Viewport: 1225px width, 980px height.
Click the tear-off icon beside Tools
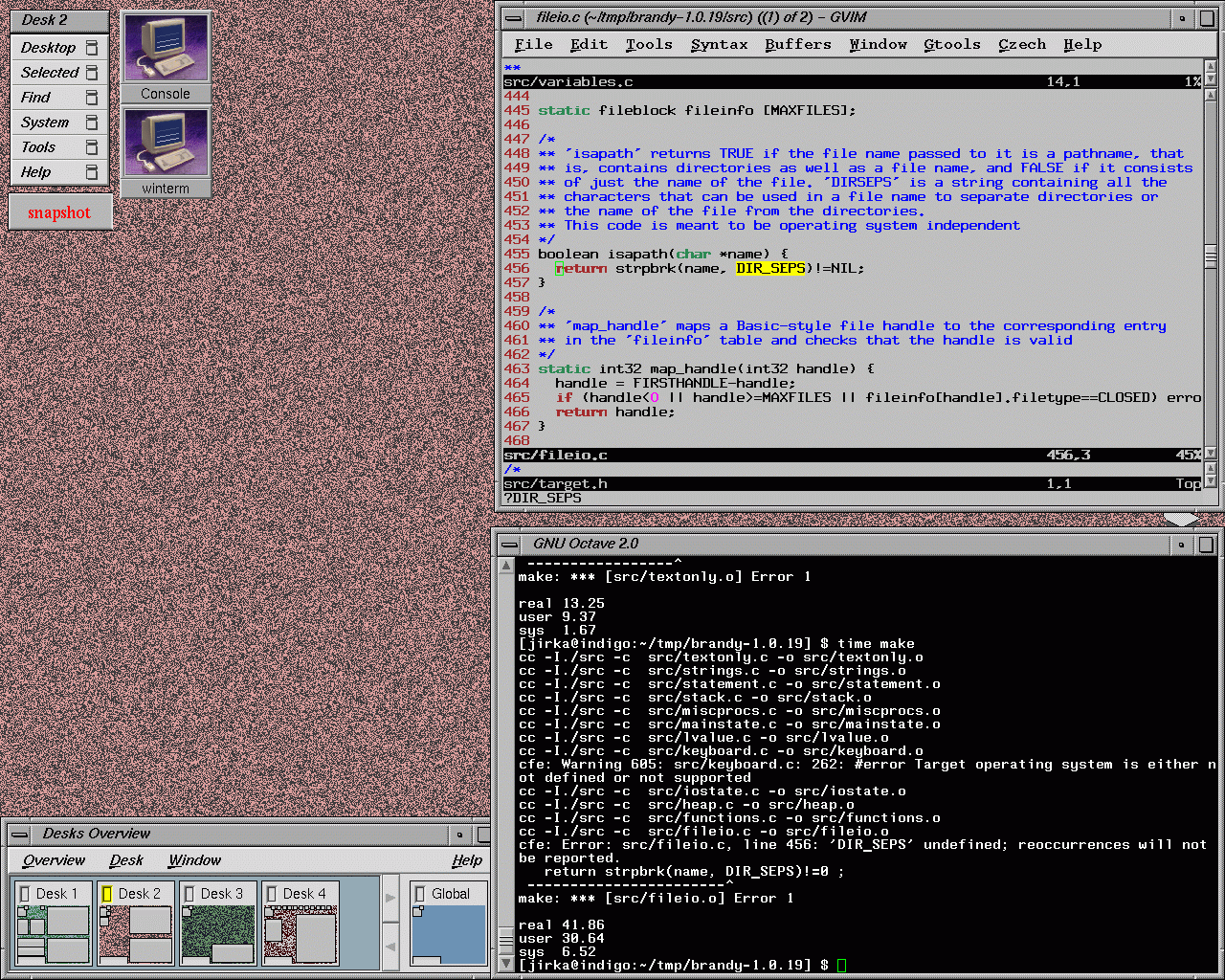[92, 147]
